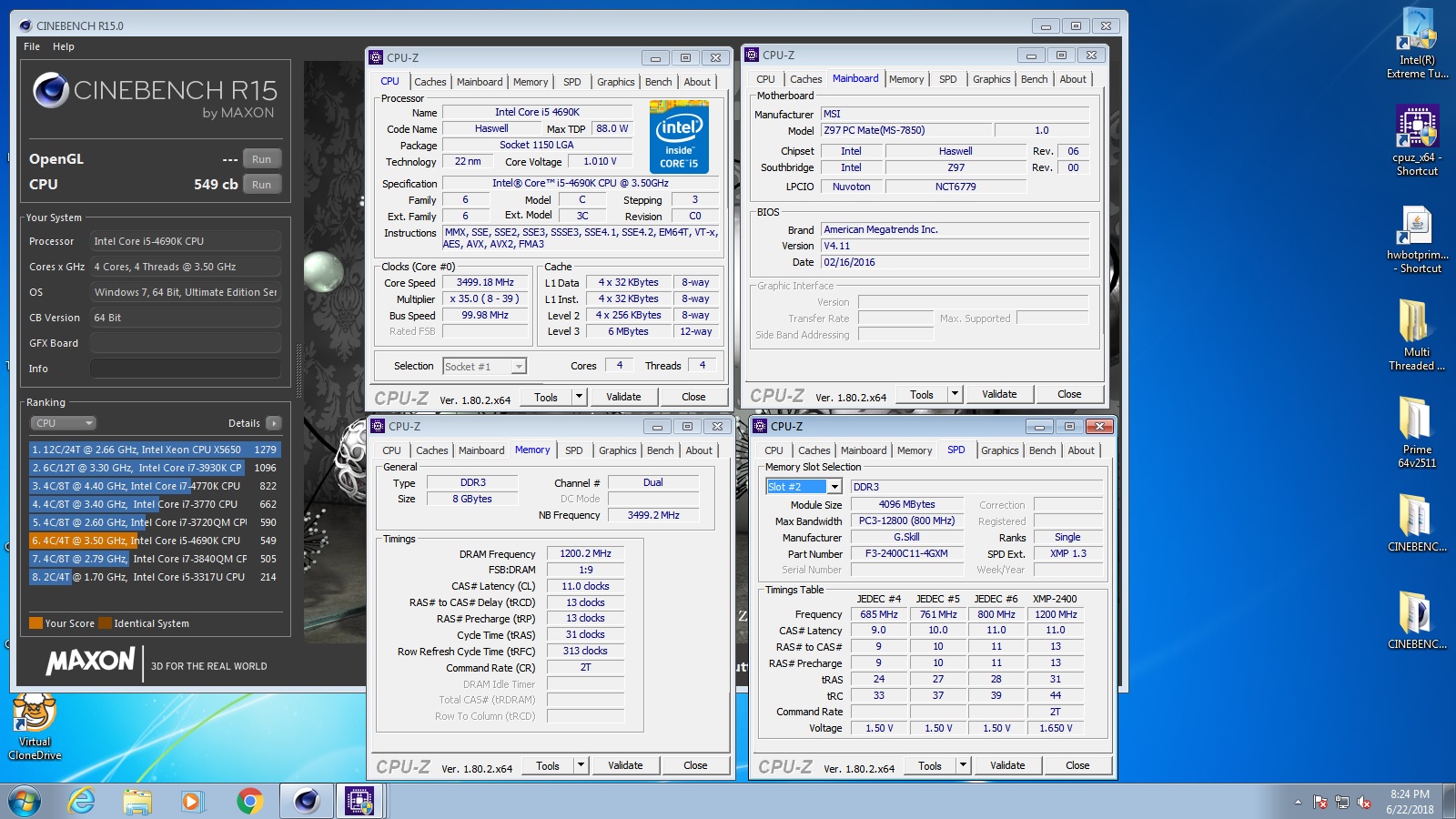Open the Intel Extreme Tuning desktop icon

click(x=1417, y=44)
